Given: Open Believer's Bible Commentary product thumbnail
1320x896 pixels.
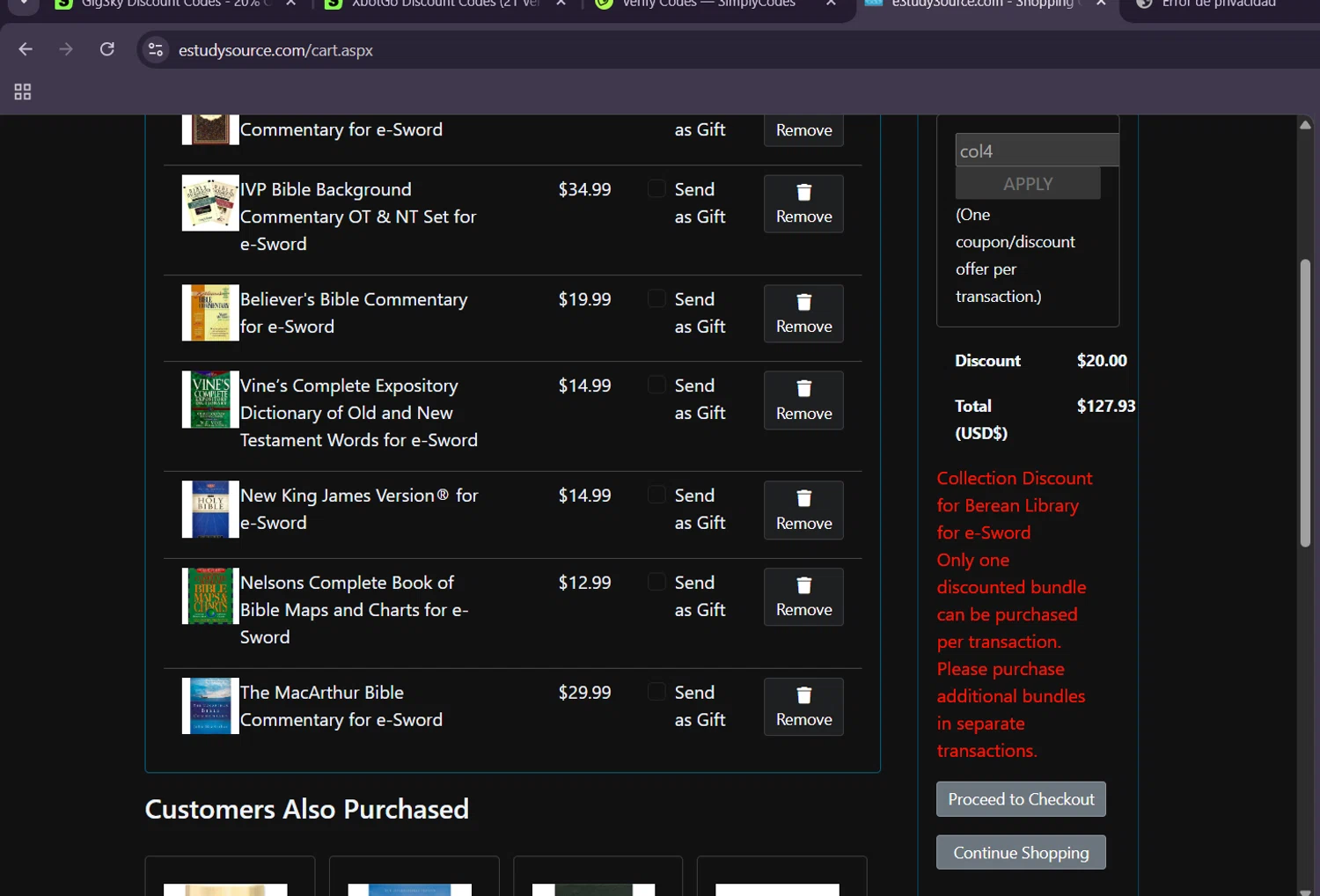Looking at the screenshot, I should click(x=210, y=312).
